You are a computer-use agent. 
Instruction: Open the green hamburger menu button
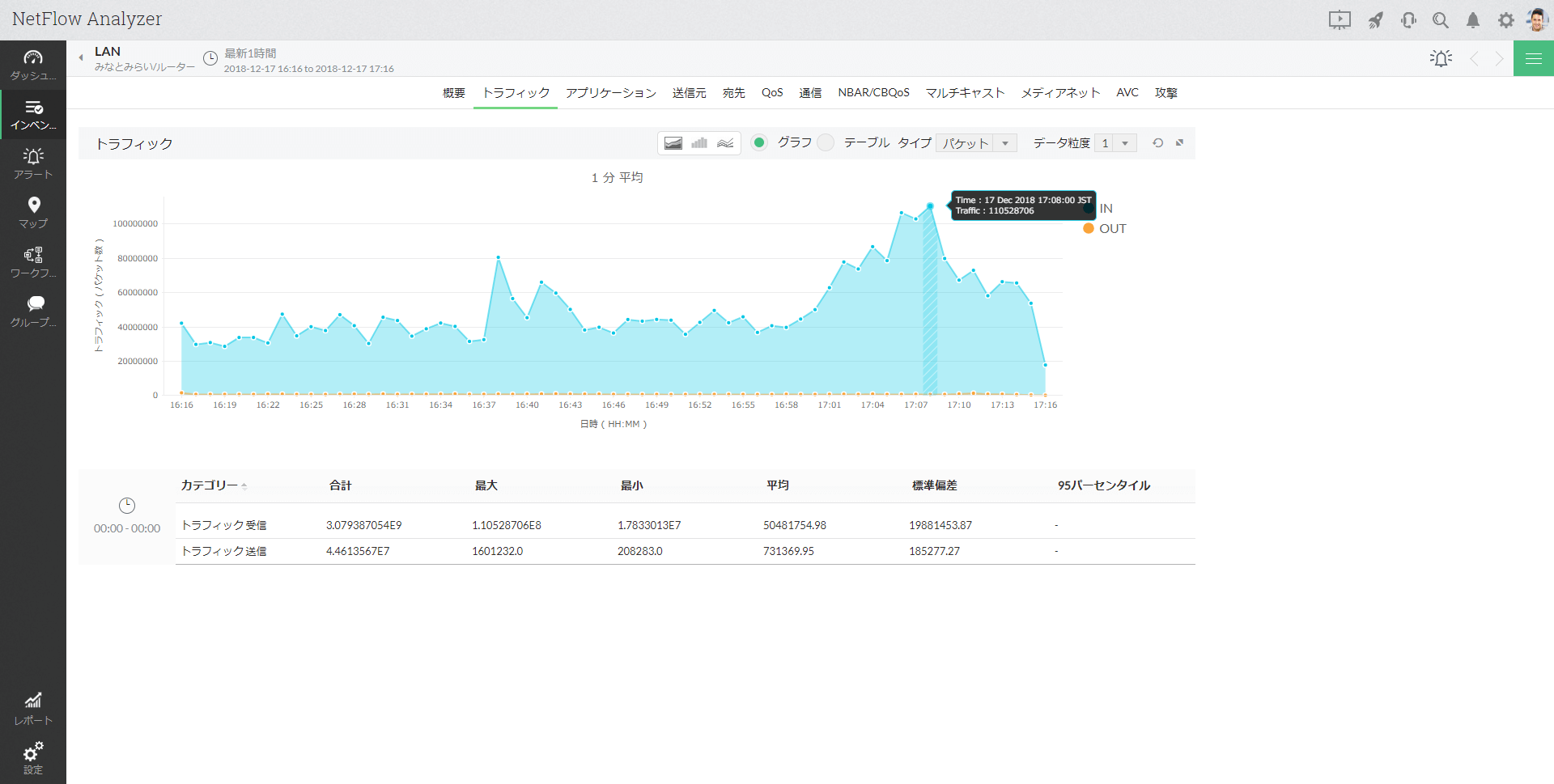[x=1533, y=58]
